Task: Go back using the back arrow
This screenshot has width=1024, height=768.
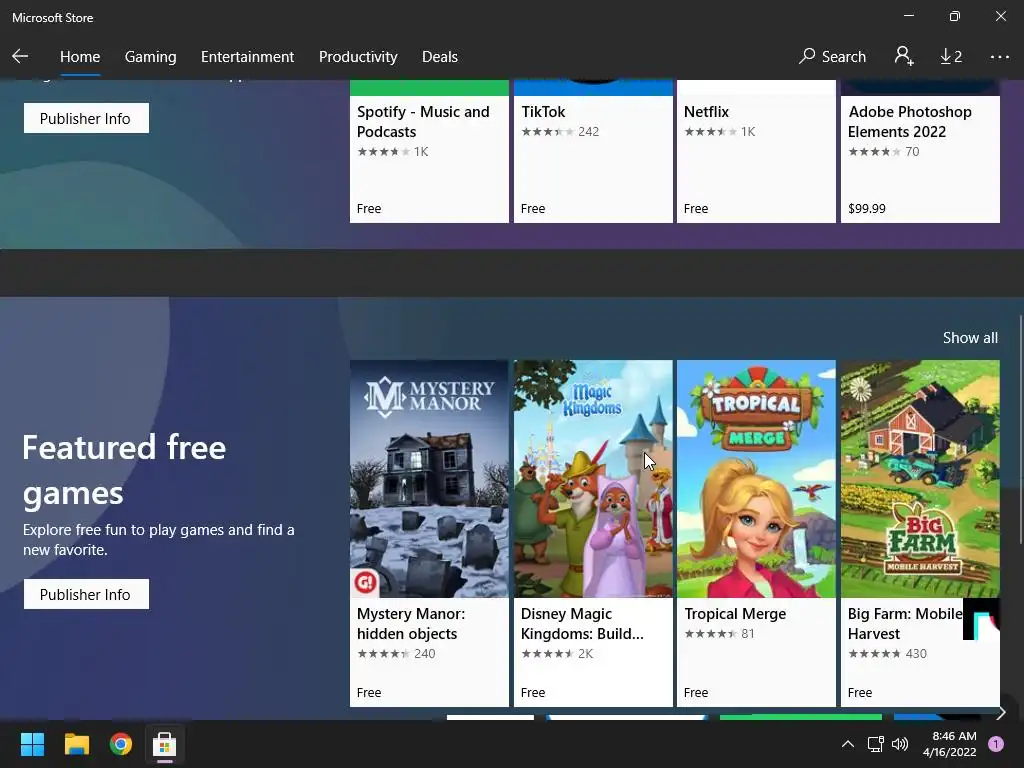Action: click(20, 57)
